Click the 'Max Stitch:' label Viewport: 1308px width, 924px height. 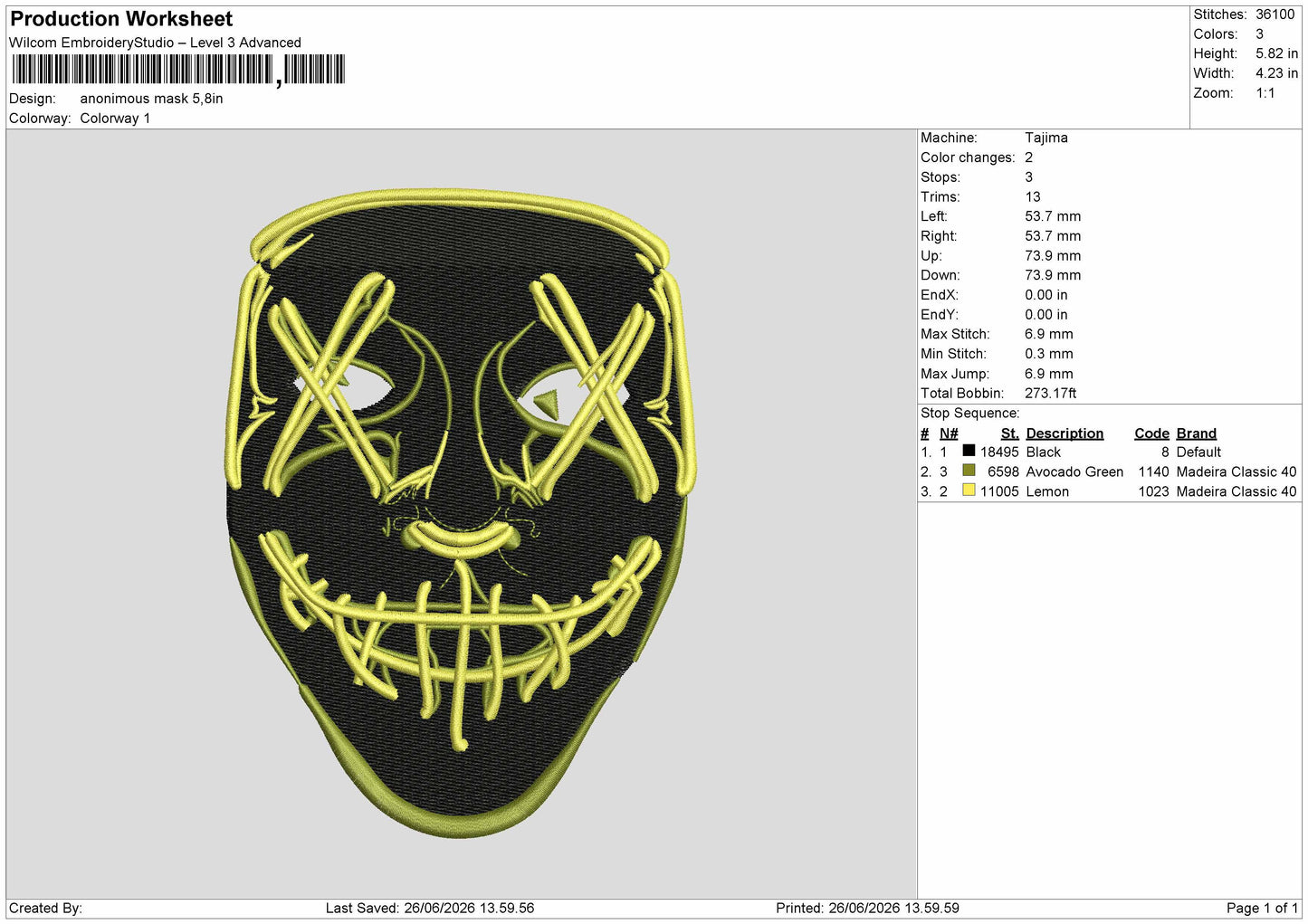tap(955, 334)
